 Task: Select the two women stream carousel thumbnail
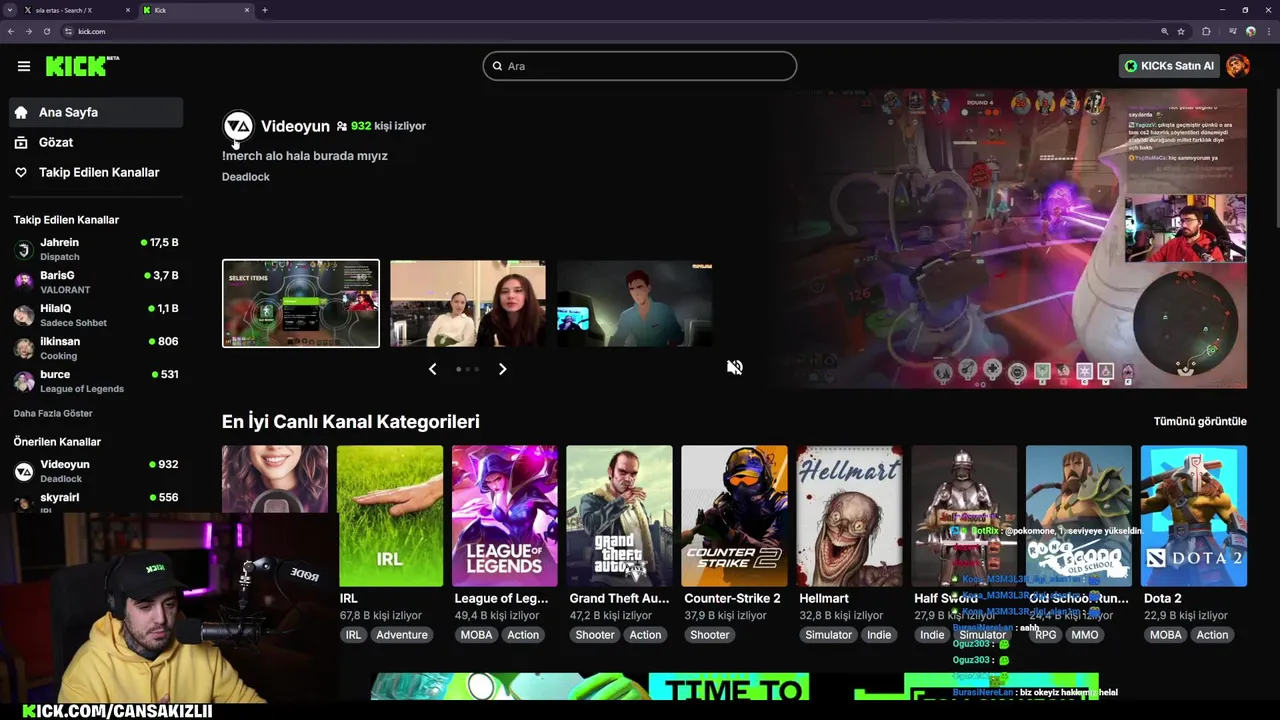[468, 303]
